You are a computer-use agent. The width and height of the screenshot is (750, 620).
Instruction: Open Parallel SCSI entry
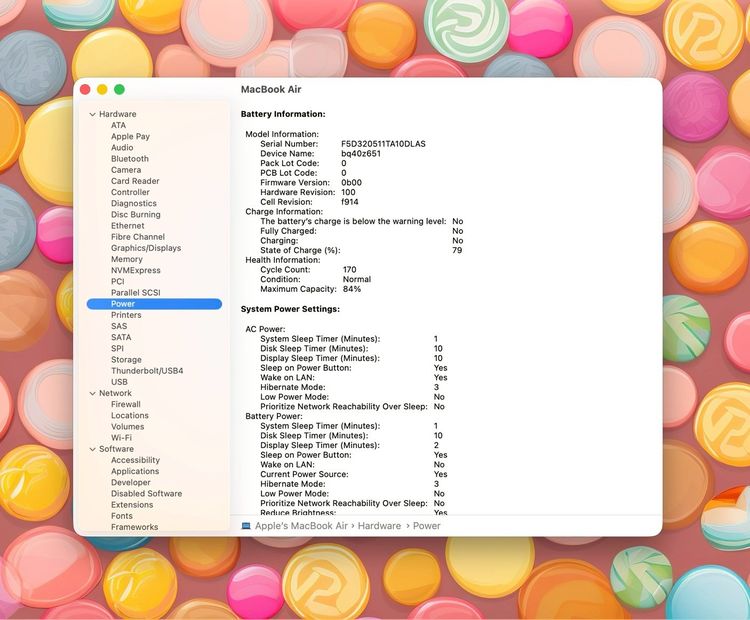coord(136,293)
